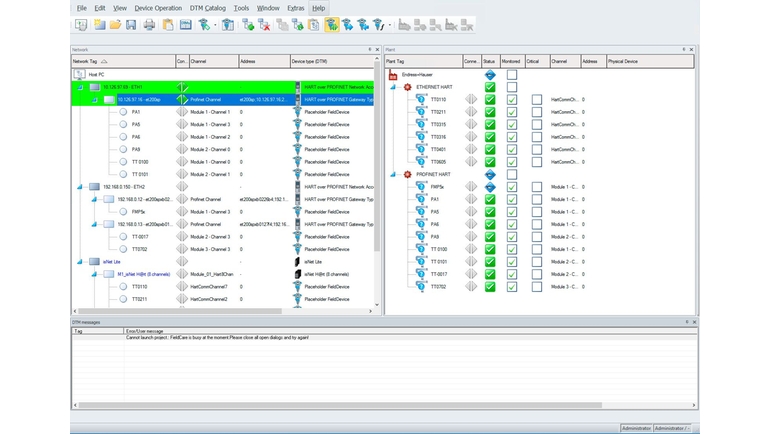771x434 pixels.
Task: Collapse the M1_isNet H@rt node
Action: point(94,274)
